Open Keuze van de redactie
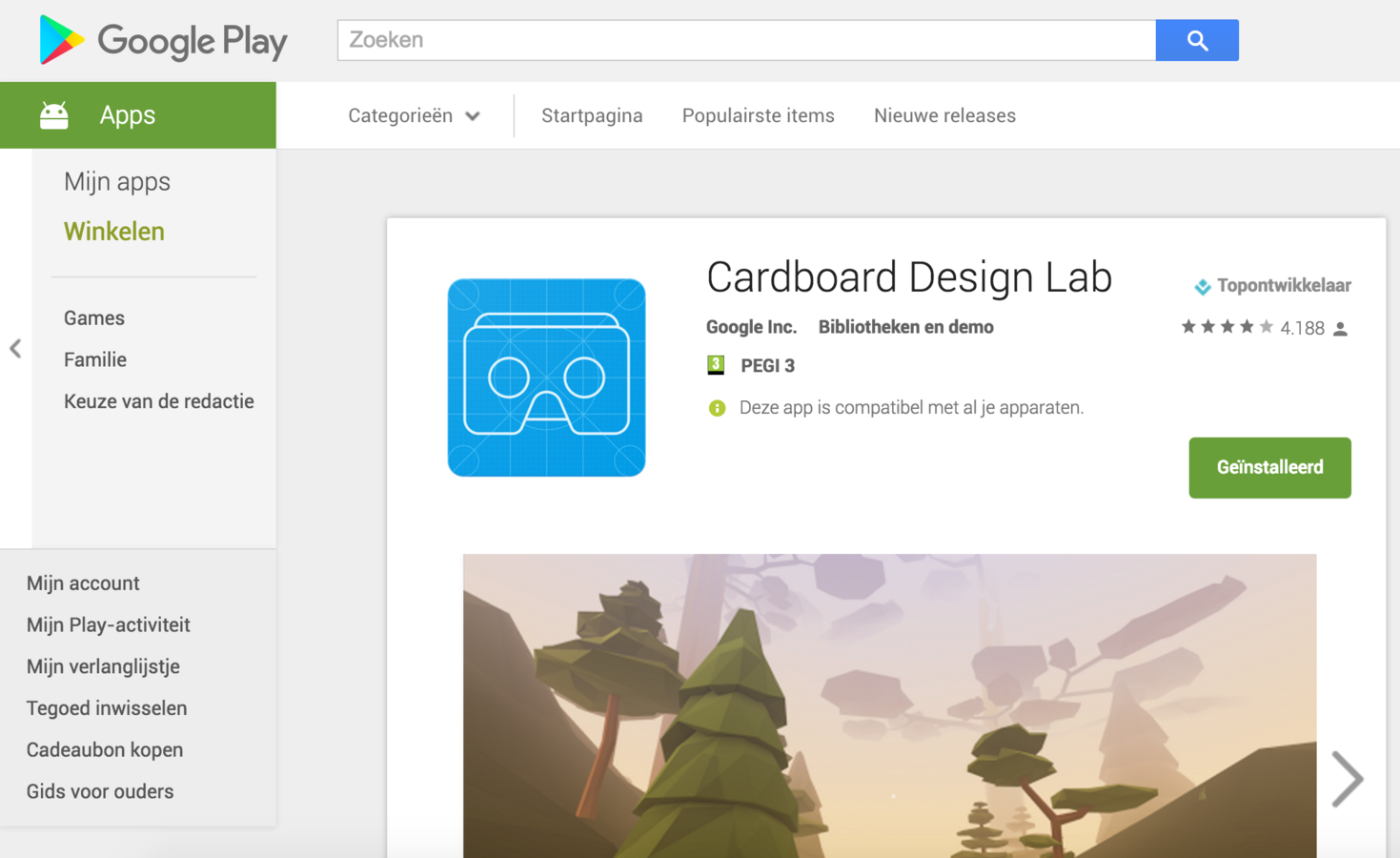Screen dimensions: 1400x858 [158, 401]
